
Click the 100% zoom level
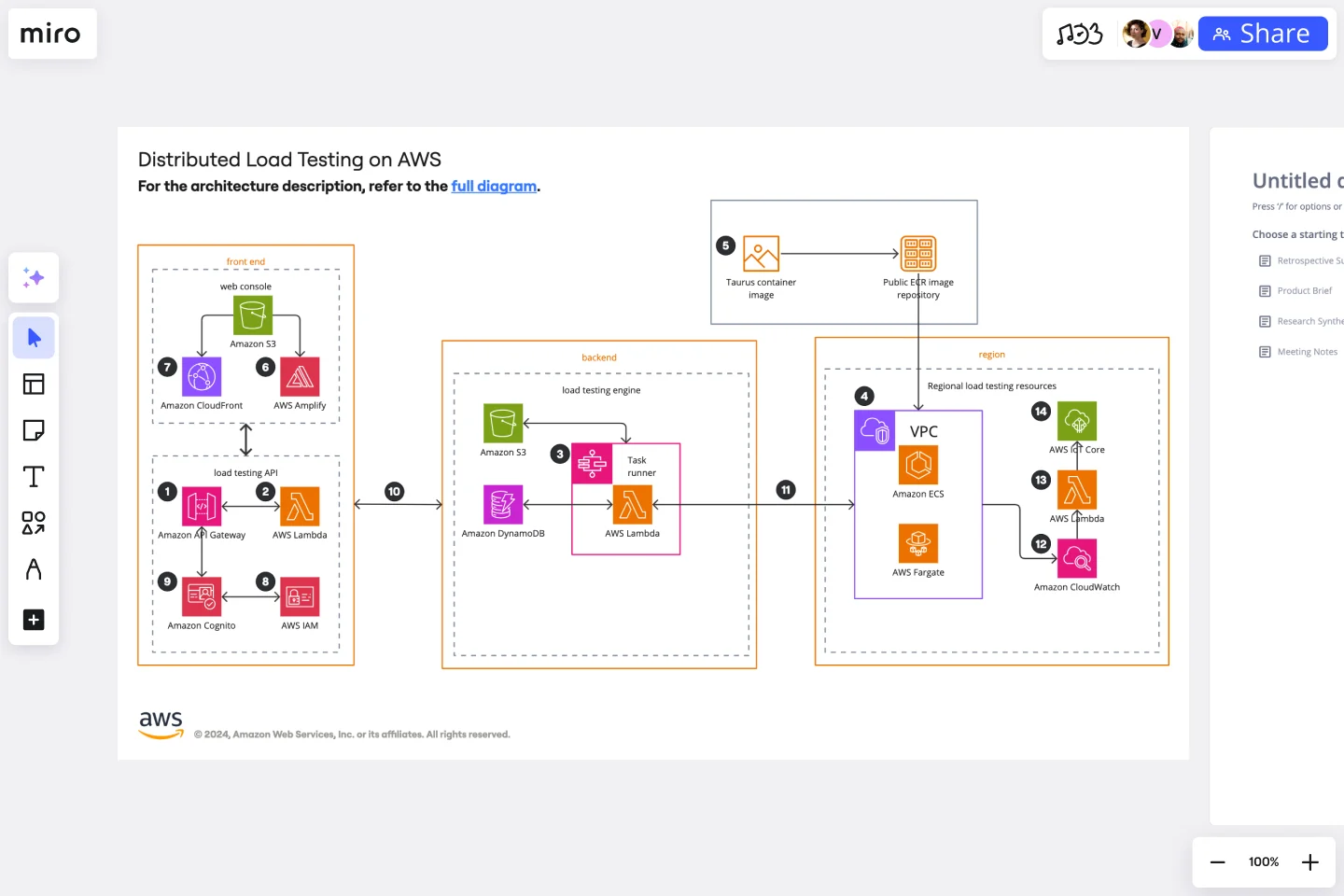coord(1264,862)
